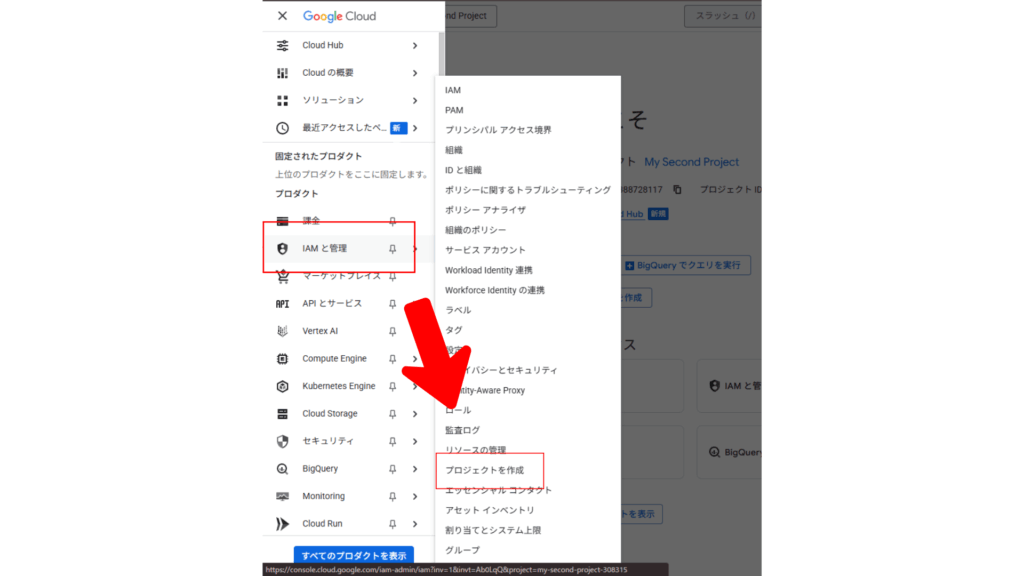This screenshot has height=576, width=1024.
Task: Select サービス アカウント submenu item
Action: click(485, 250)
